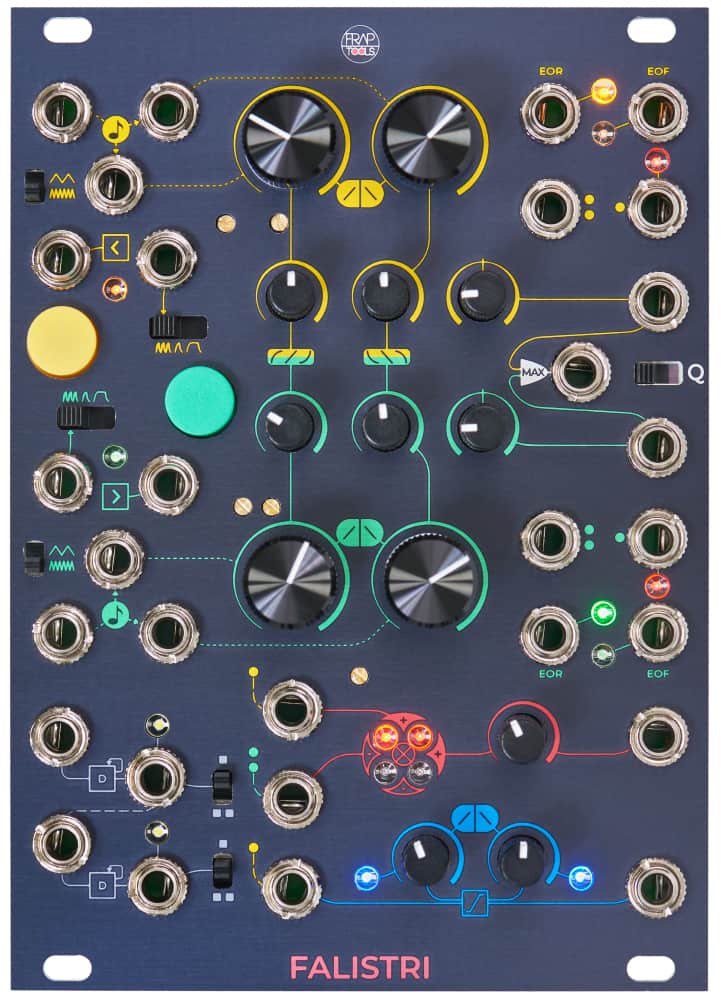Push the large green round button
Image resolution: width=721 pixels, height=1000 pixels.
pos(200,401)
